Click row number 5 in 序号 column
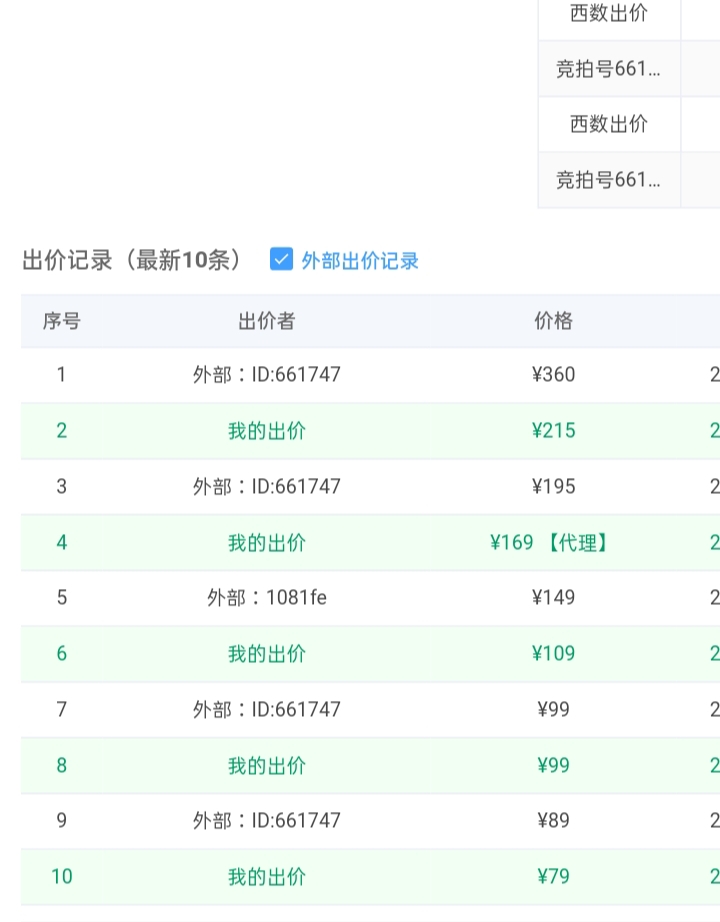Image resolution: width=720 pixels, height=922 pixels. (61, 598)
